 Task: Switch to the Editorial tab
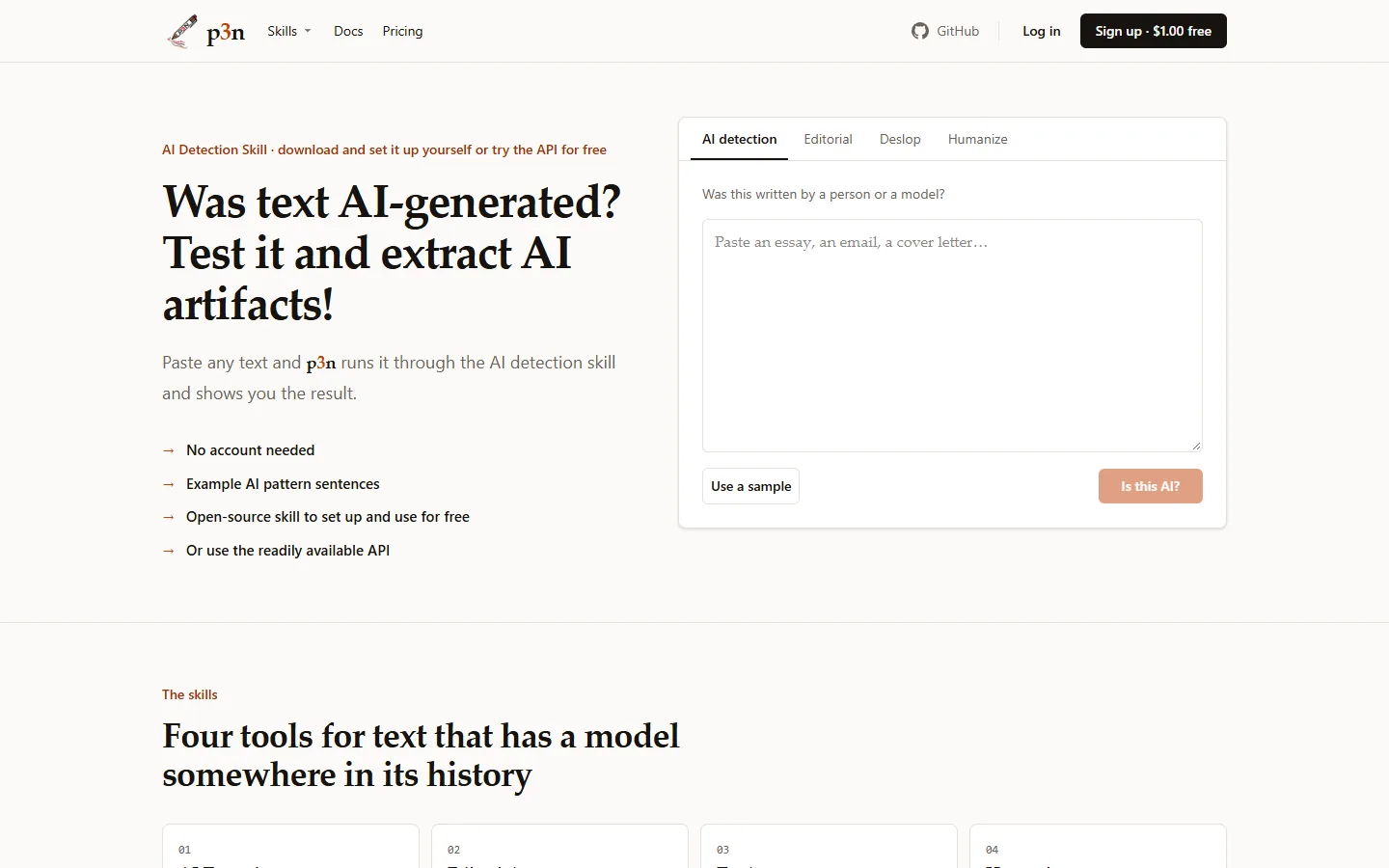828,139
